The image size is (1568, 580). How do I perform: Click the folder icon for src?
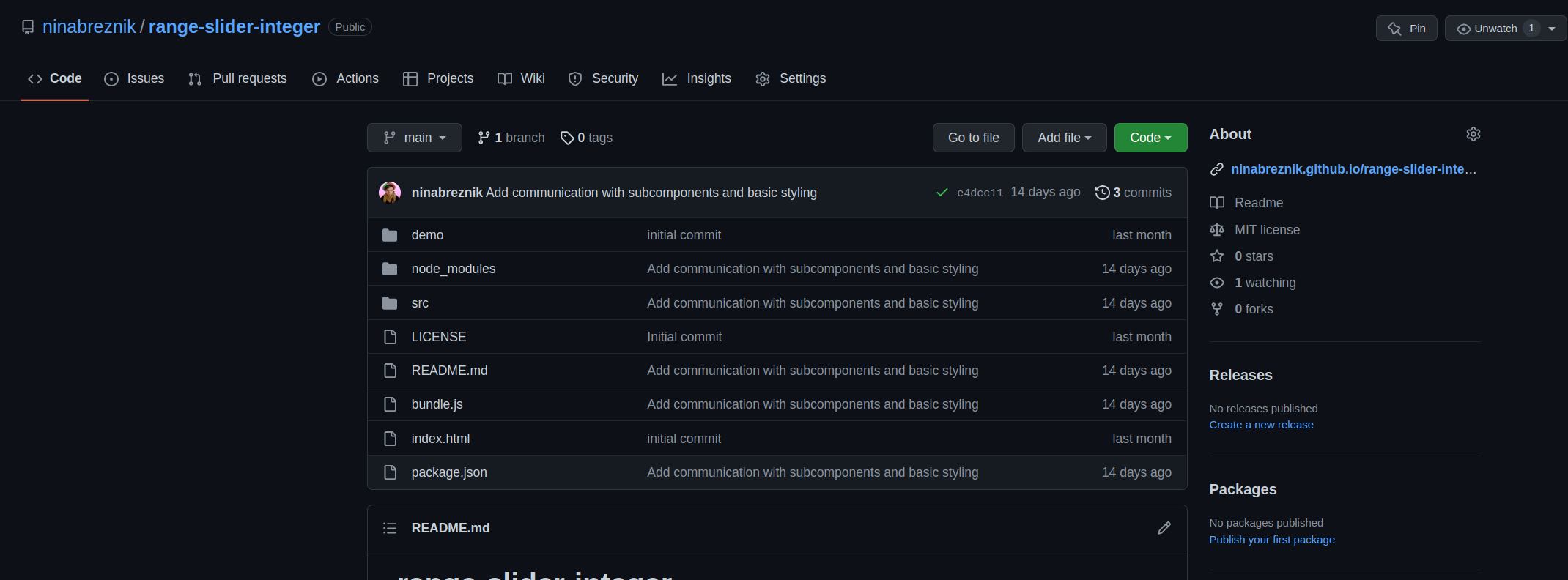coord(390,303)
